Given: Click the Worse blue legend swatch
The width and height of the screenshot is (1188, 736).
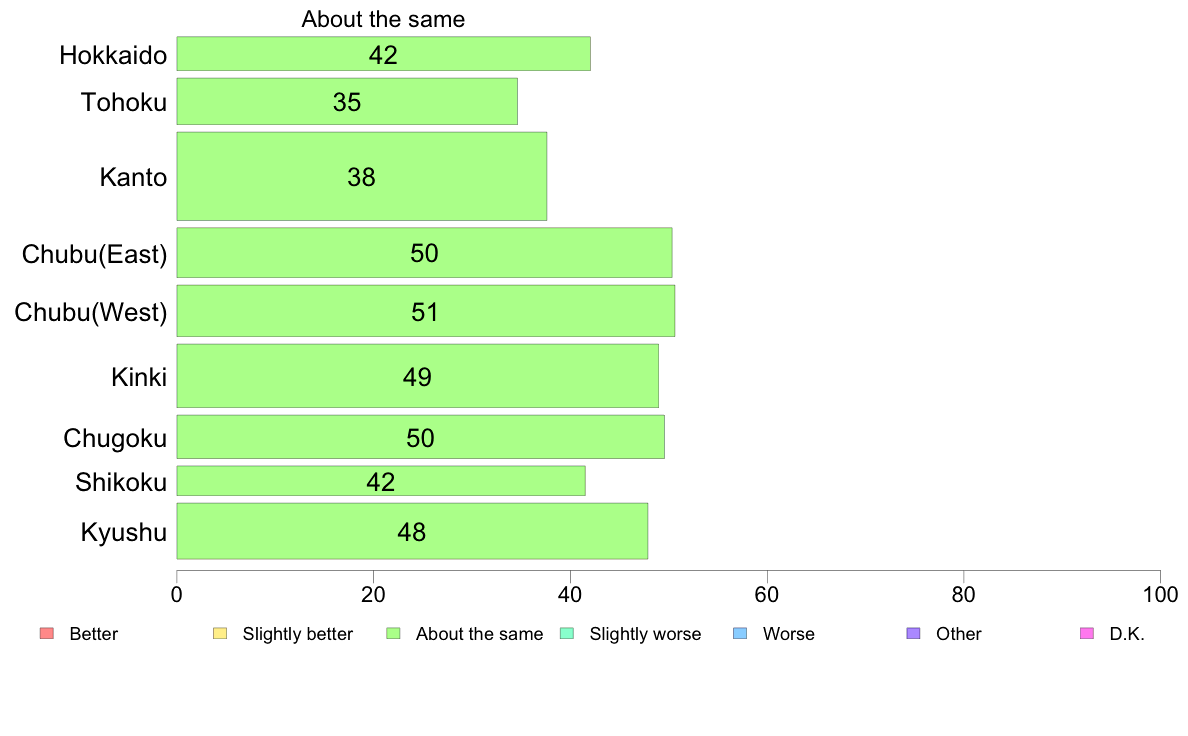Looking at the screenshot, I should point(740,634).
